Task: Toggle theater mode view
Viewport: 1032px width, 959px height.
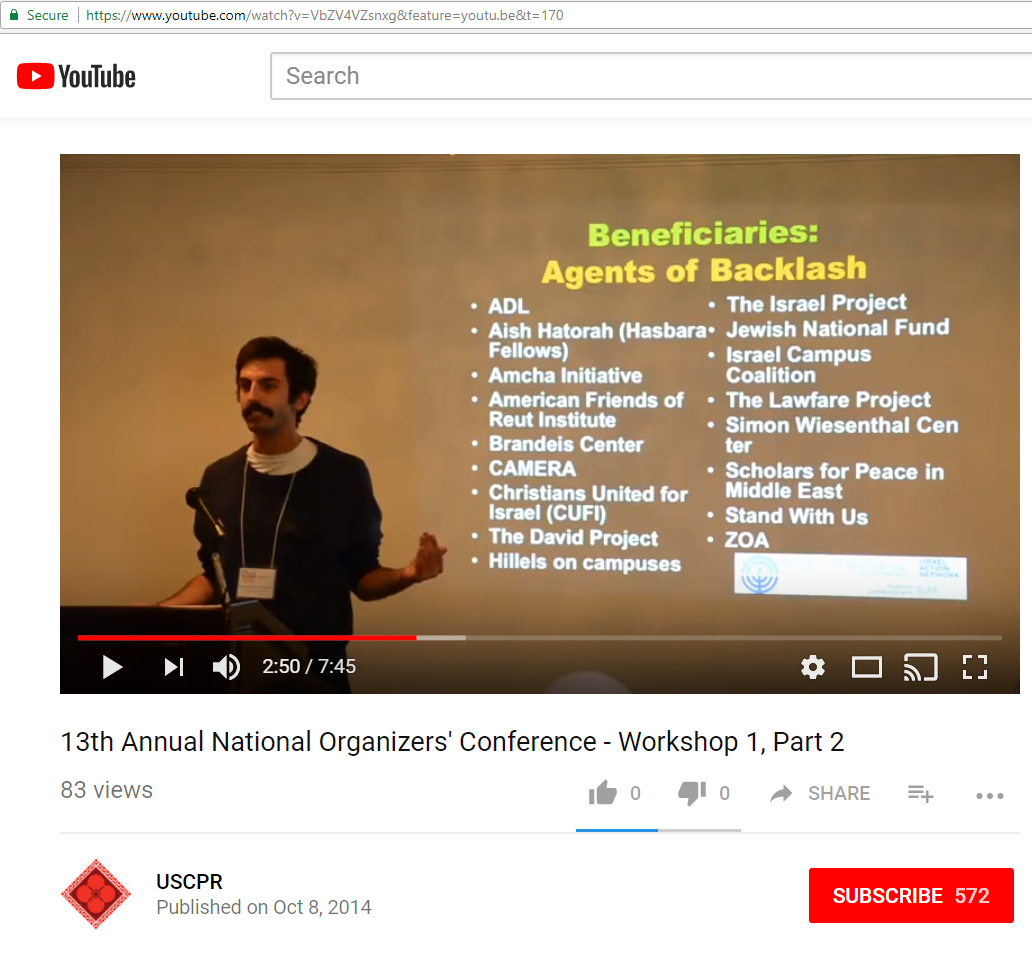Action: (x=867, y=667)
